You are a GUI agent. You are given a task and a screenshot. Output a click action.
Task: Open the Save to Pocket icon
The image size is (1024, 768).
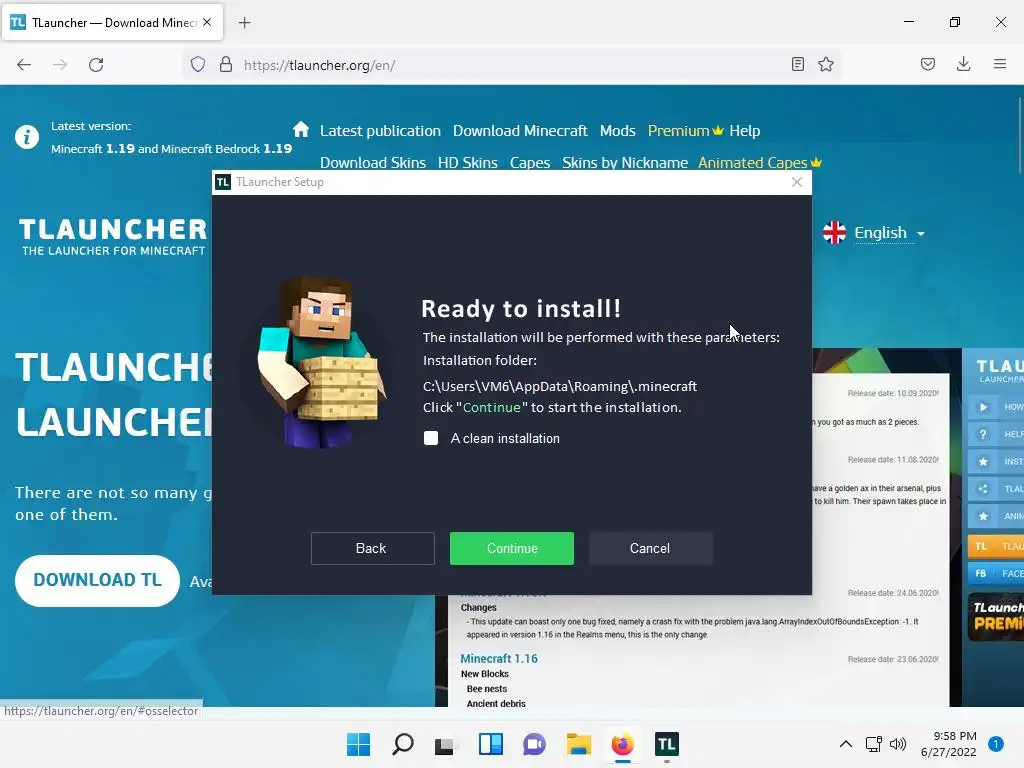coord(928,64)
